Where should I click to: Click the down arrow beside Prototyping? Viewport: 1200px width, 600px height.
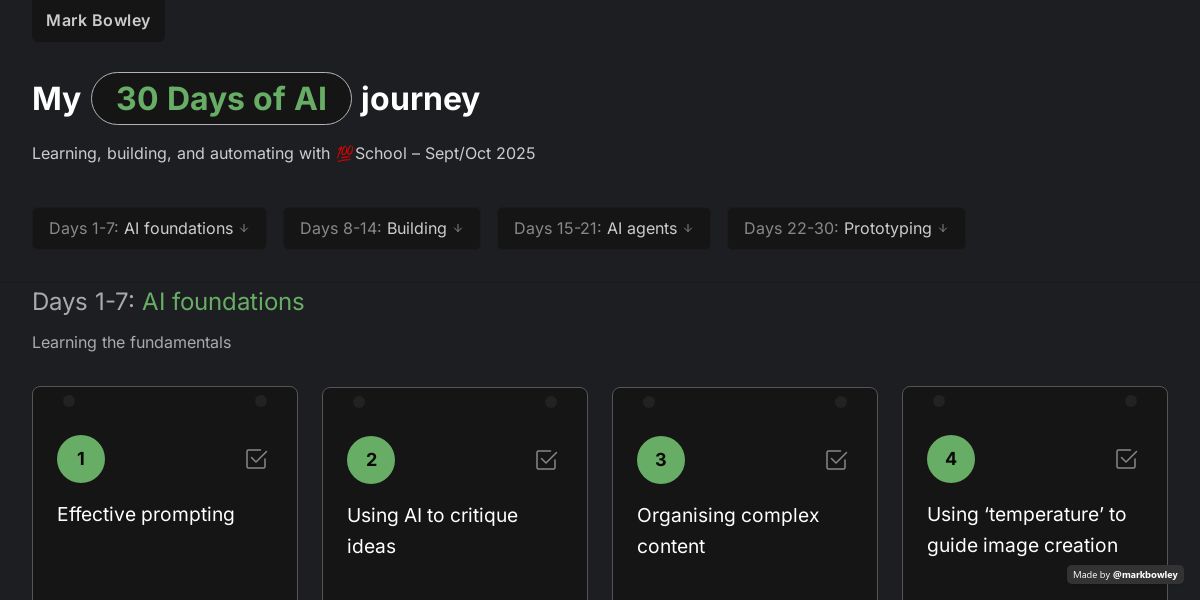tap(943, 228)
